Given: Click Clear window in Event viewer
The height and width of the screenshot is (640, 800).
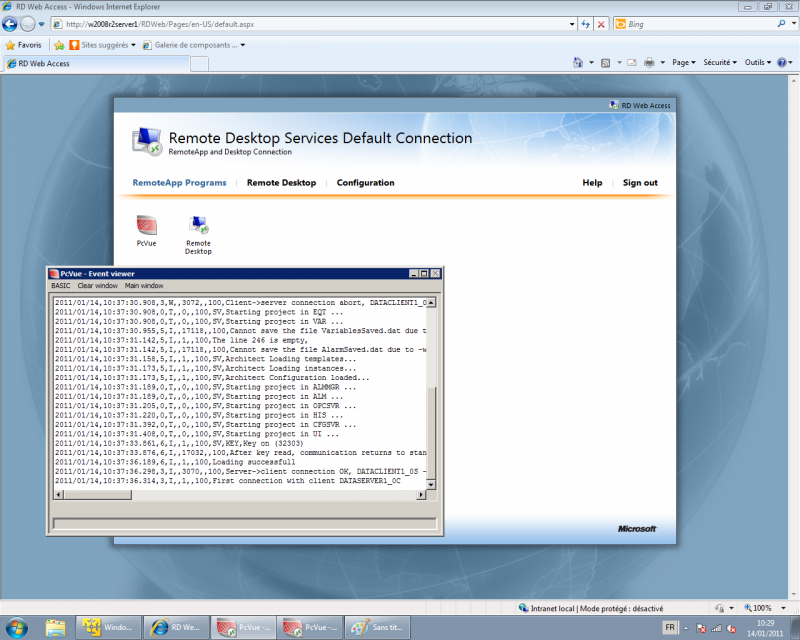Looking at the screenshot, I should (x=97, y=286).
